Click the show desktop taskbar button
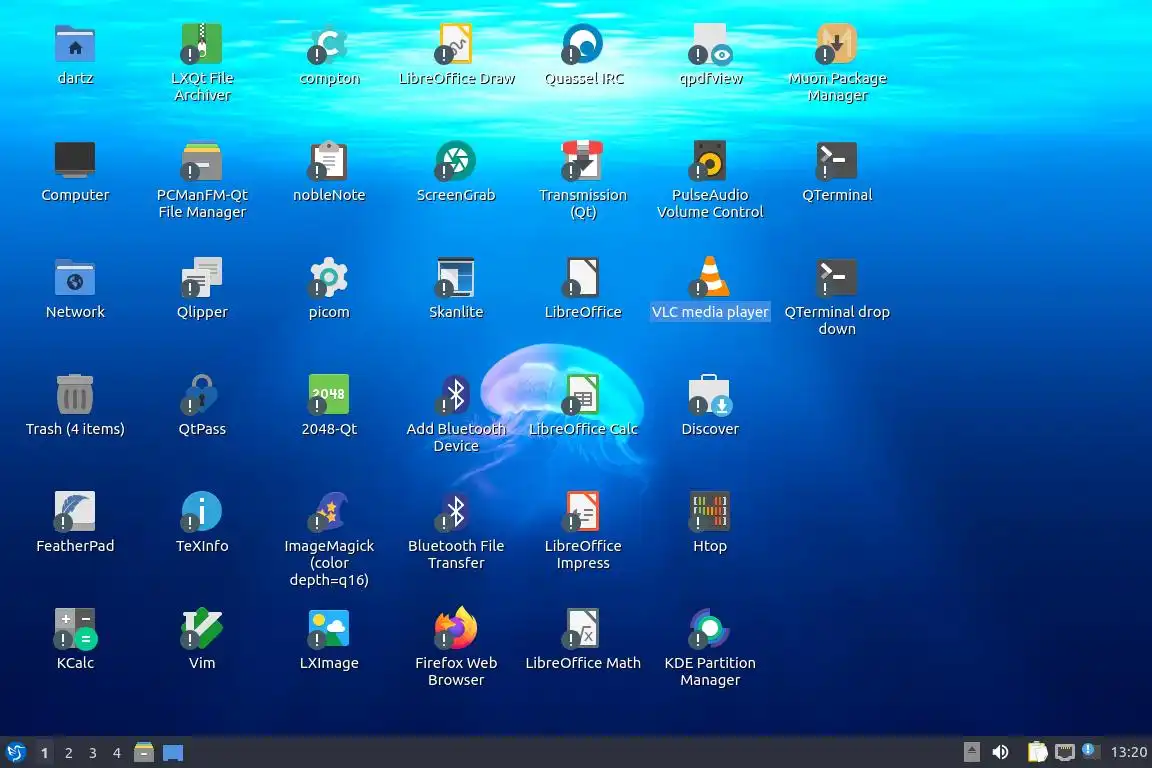Image resolution: width=1152 pixels, height=768 pixels. (x=173, y=753)
